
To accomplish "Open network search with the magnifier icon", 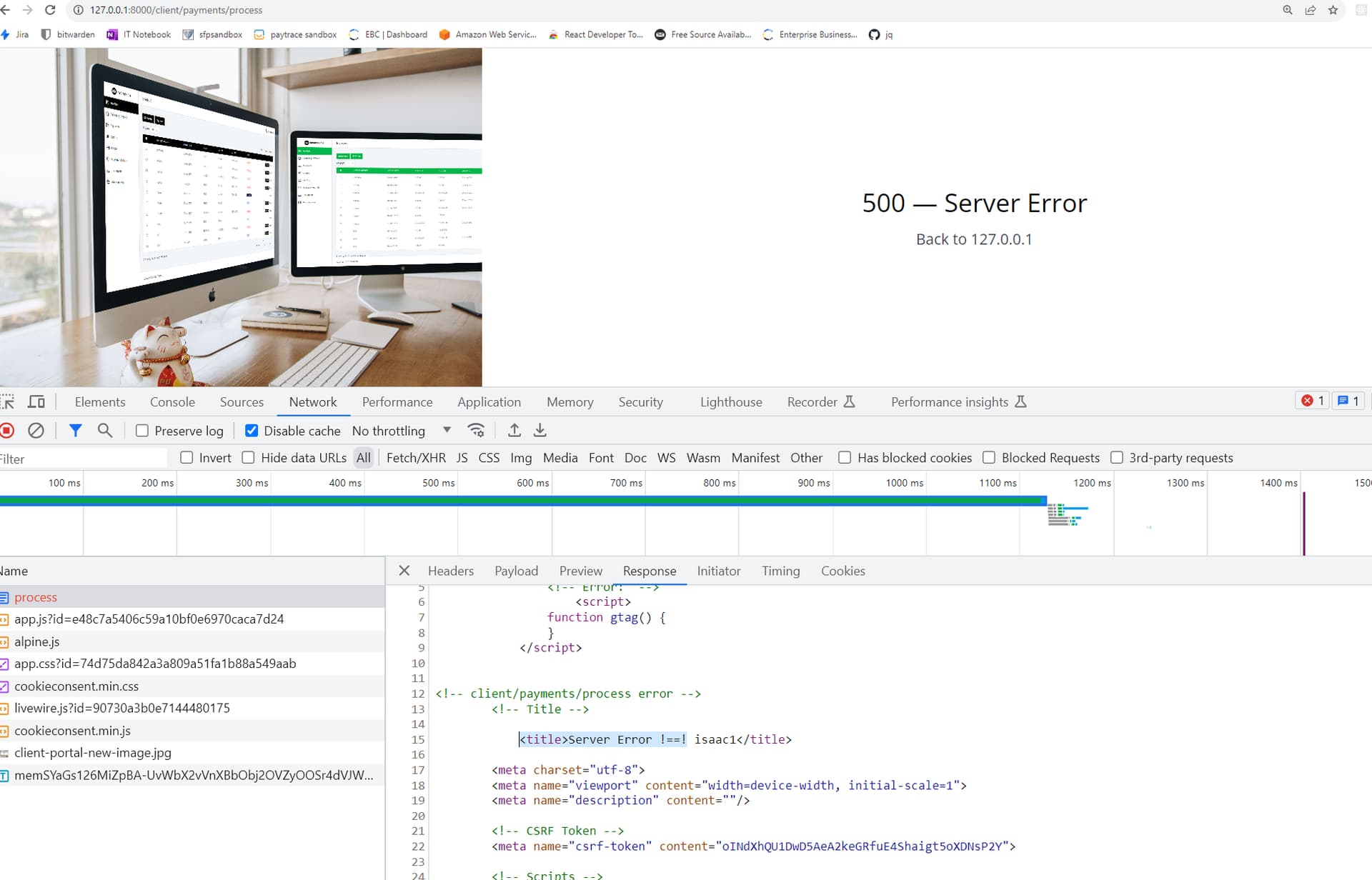I will pos(105,431).
